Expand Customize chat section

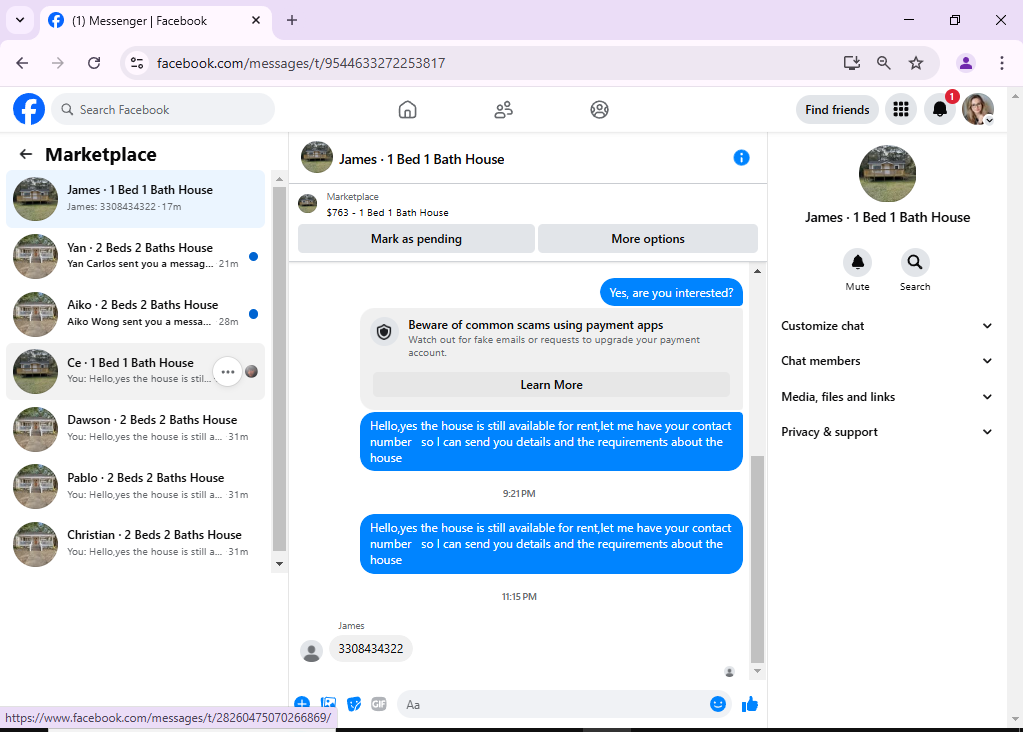887,326
